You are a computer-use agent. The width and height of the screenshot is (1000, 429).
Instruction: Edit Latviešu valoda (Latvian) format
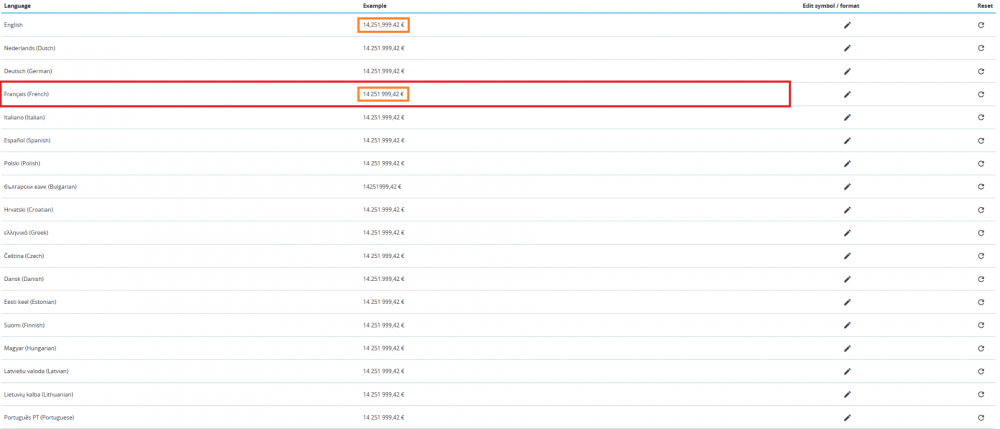[x=847, y=371]
